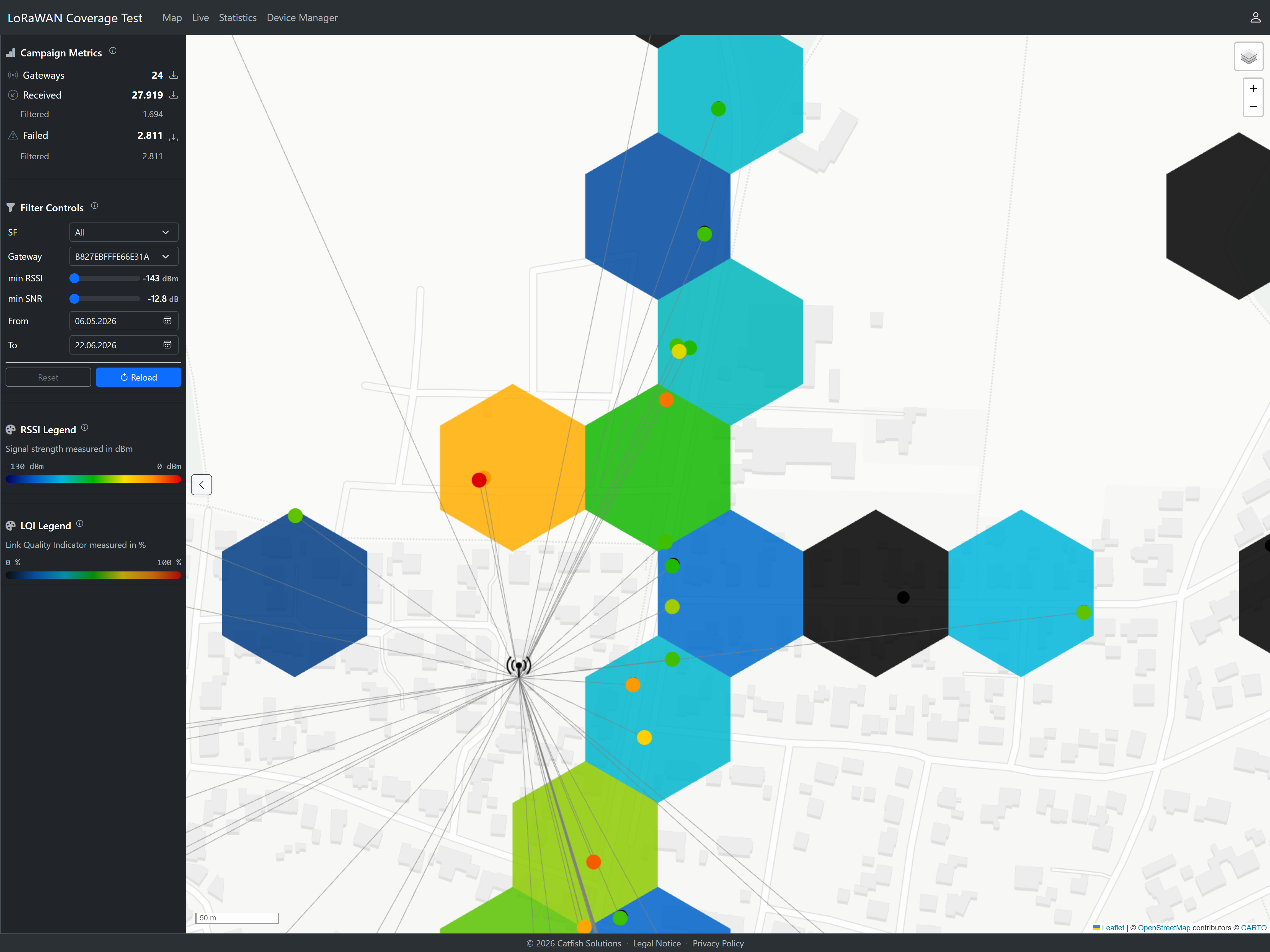Screen dimensions: 1270x952
Task: Download the Received packets data
Action: (x=173, y=95)
